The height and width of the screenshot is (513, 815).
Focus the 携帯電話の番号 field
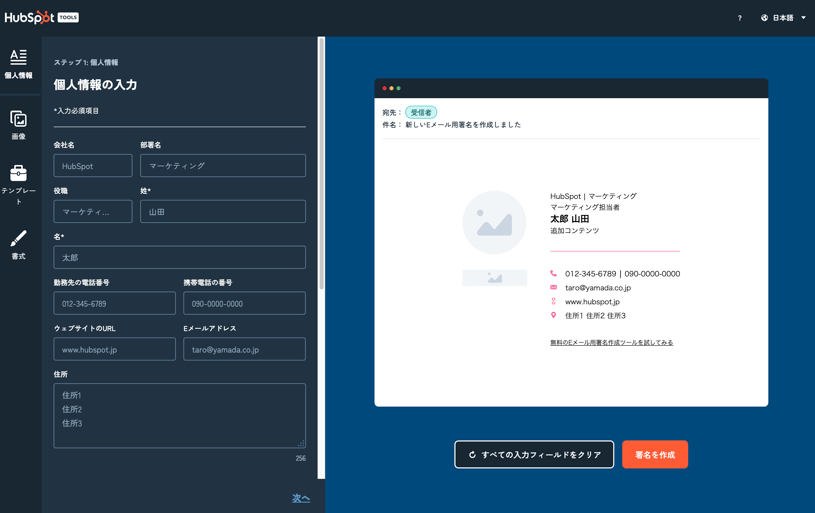[x=244, y=304]
